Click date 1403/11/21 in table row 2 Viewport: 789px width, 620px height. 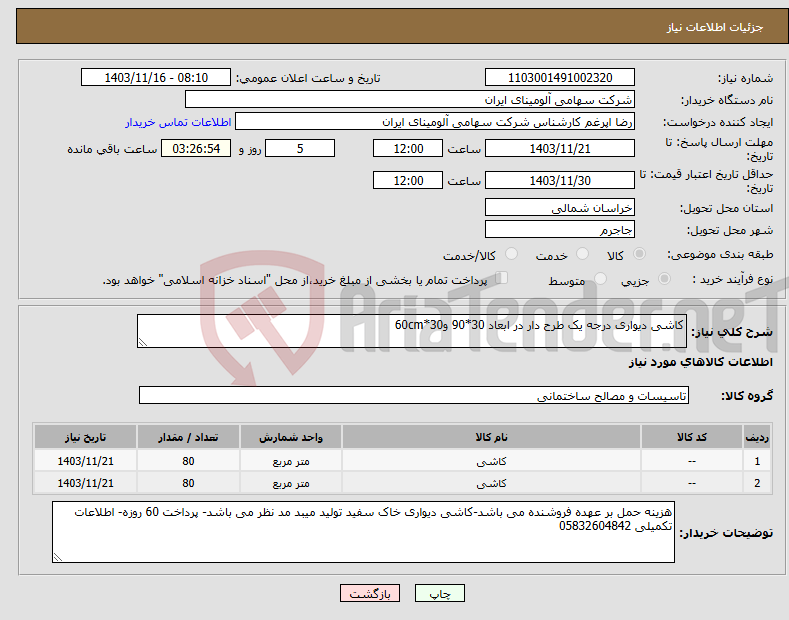[x=86, y=484]
